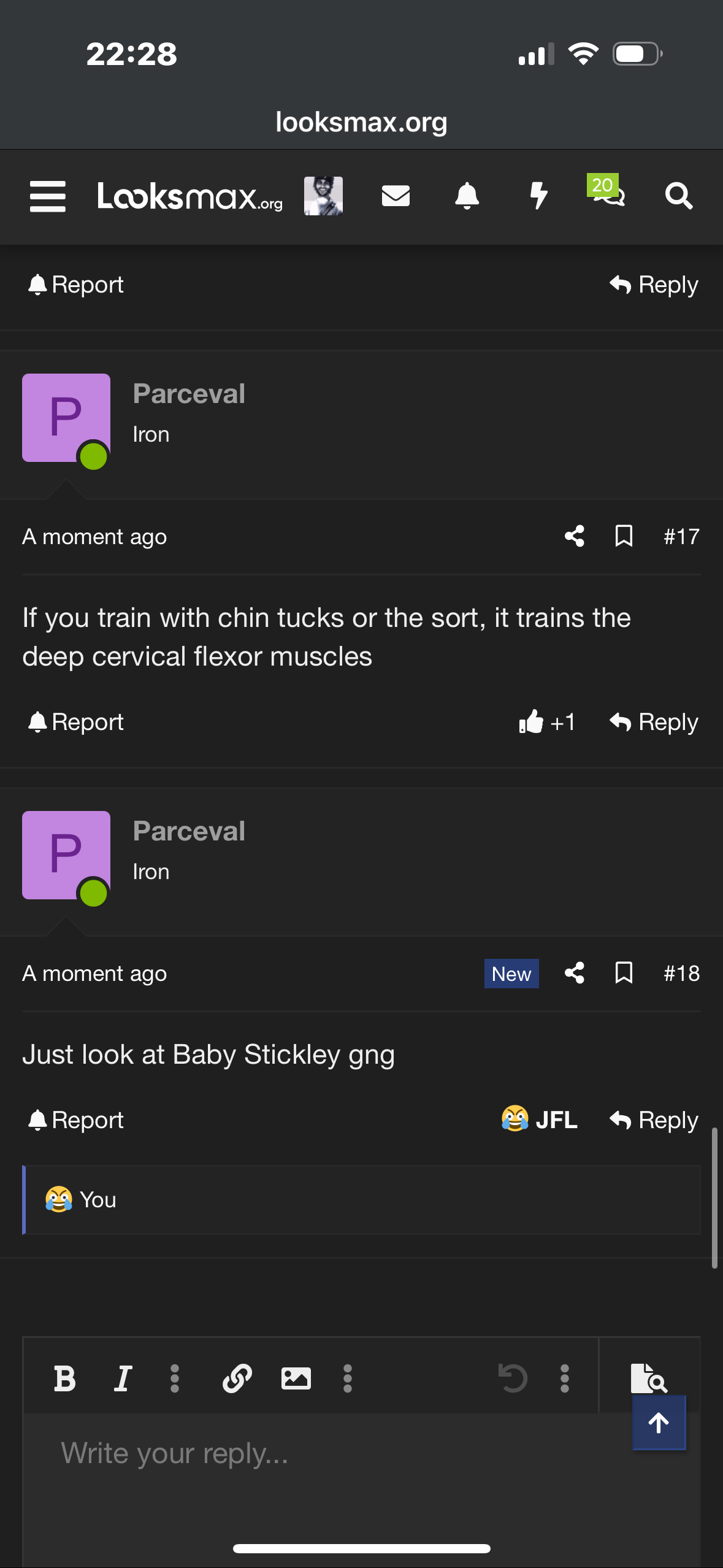Image resolution: width=723 pixels, height=1568 pixels.
Task: Reply to post #17
Action: 654,722
